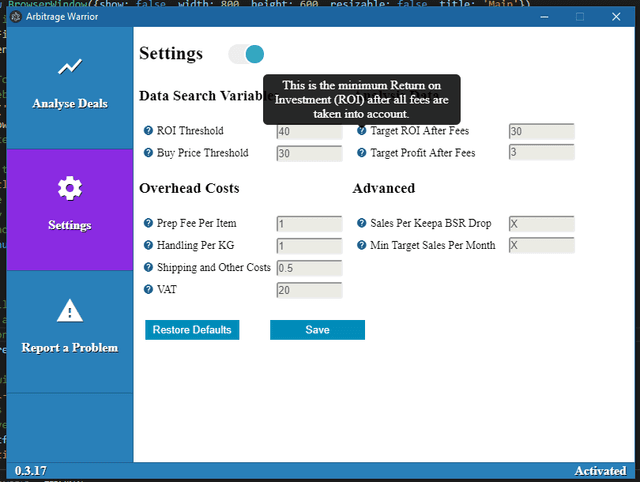Click the Target ROI After Fees field
Image resolution: width=640 pixels, height=482 pixels.
click(x=542, y=131)
